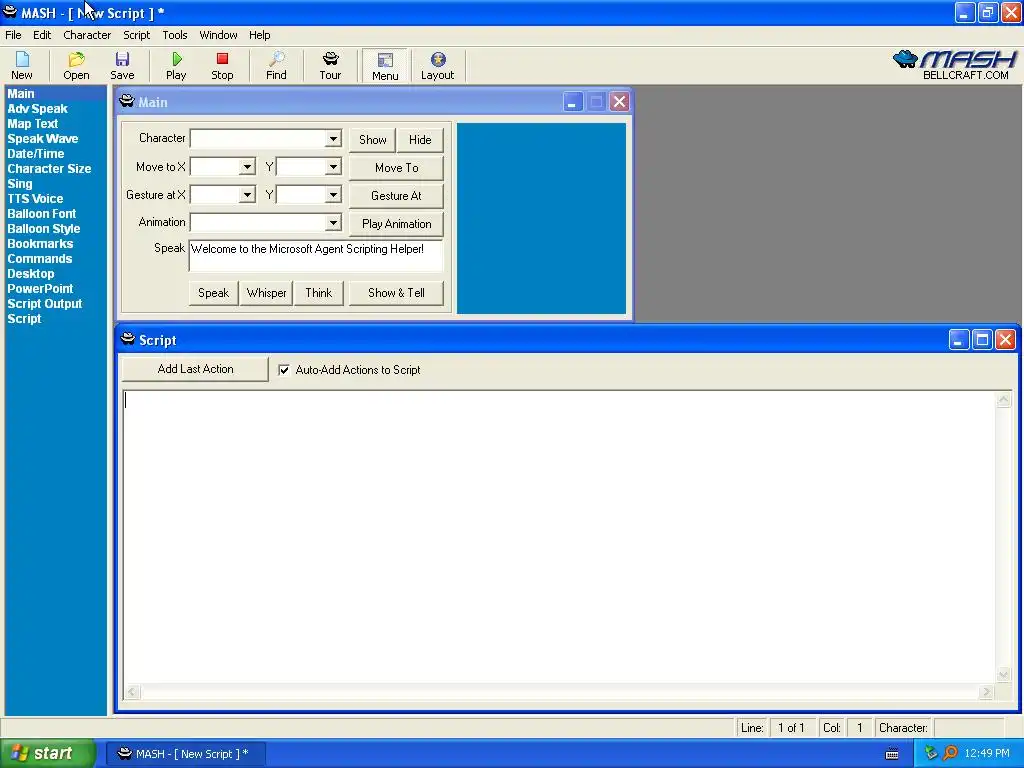Screen dimensions: 1024x768
Task: Open the Tools menu
Action: tap(175, 35)
